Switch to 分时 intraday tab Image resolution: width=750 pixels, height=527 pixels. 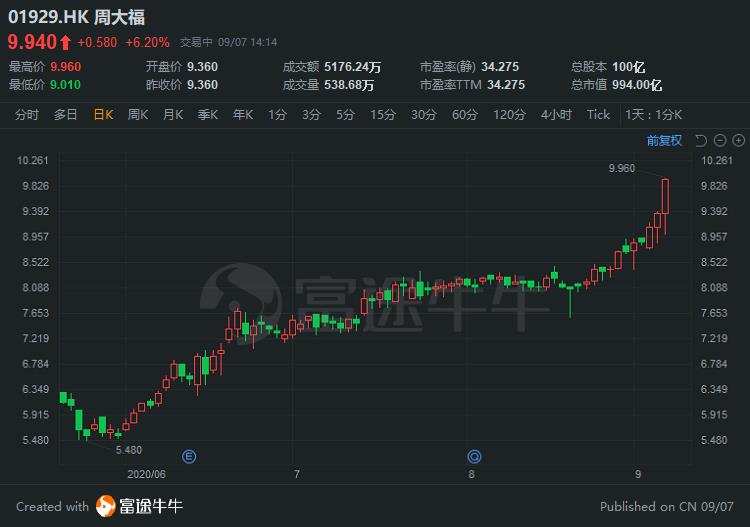tap(27, 115)
